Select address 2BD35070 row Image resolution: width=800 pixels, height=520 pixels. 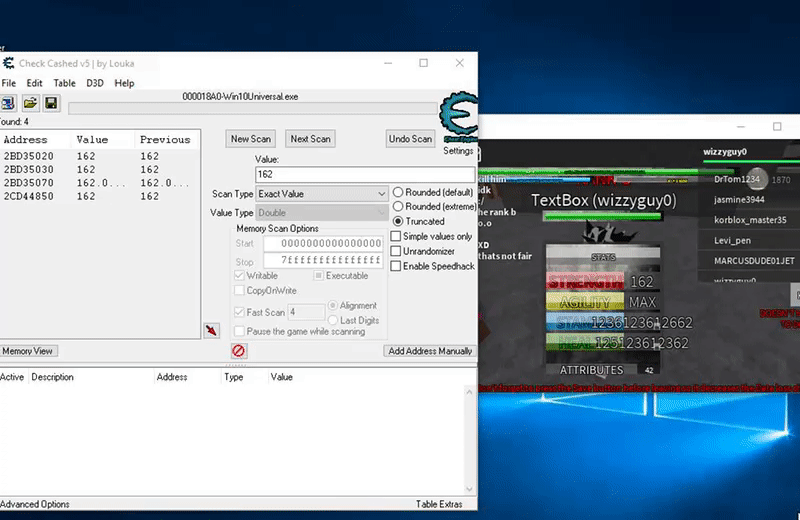click(99, 183)
